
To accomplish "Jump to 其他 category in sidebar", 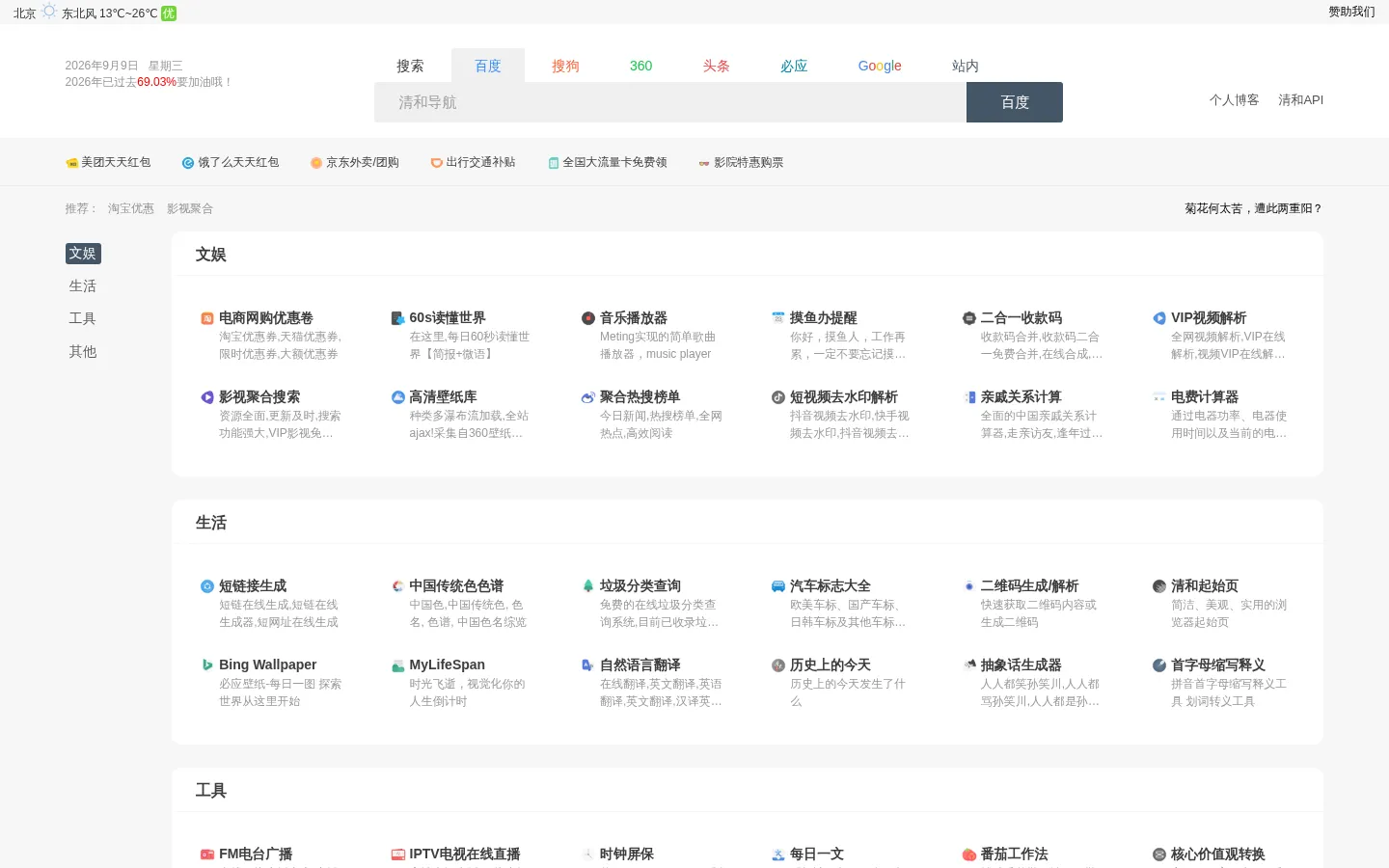I will tap(83, 352).
